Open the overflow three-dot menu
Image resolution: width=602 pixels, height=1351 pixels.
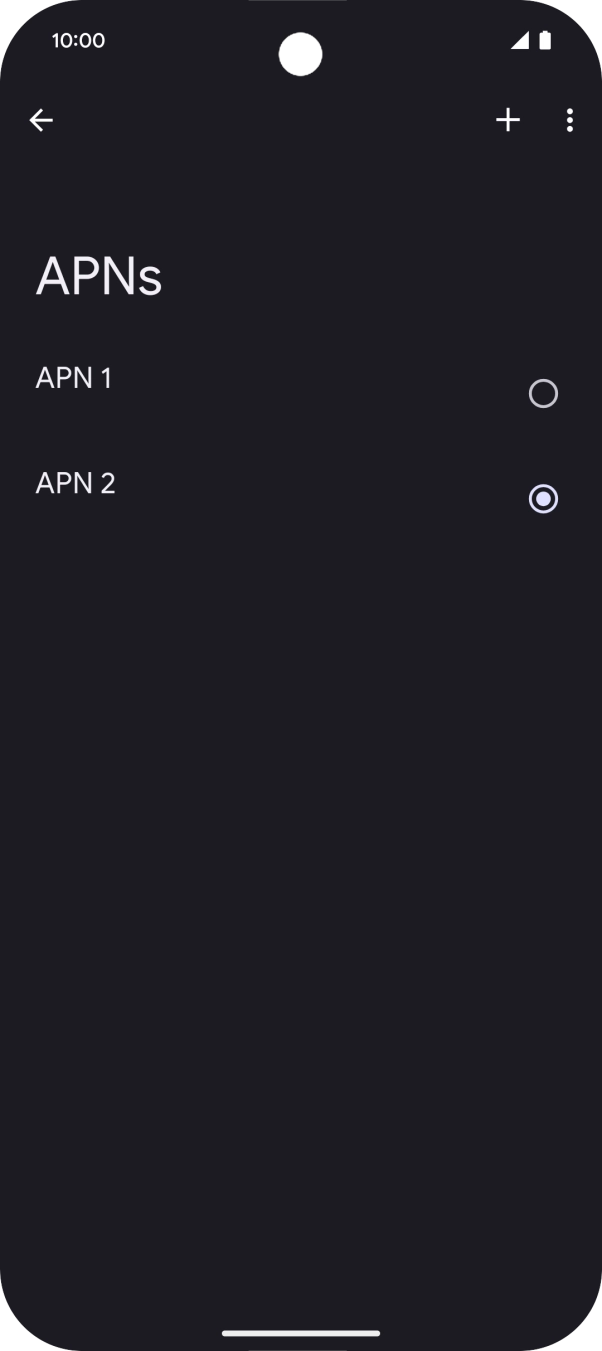[569, 120]
